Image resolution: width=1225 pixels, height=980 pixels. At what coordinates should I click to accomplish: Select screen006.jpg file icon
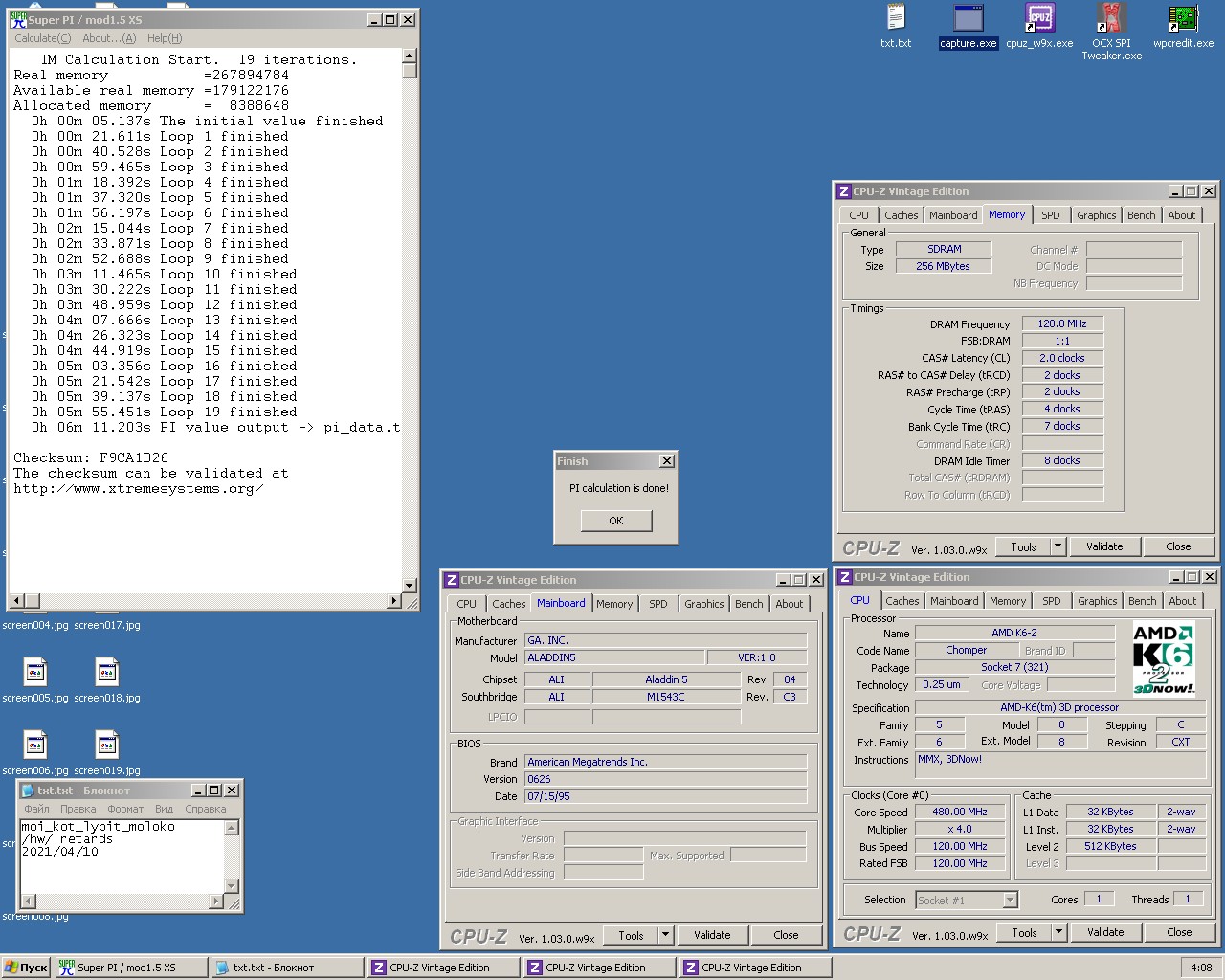35,753
